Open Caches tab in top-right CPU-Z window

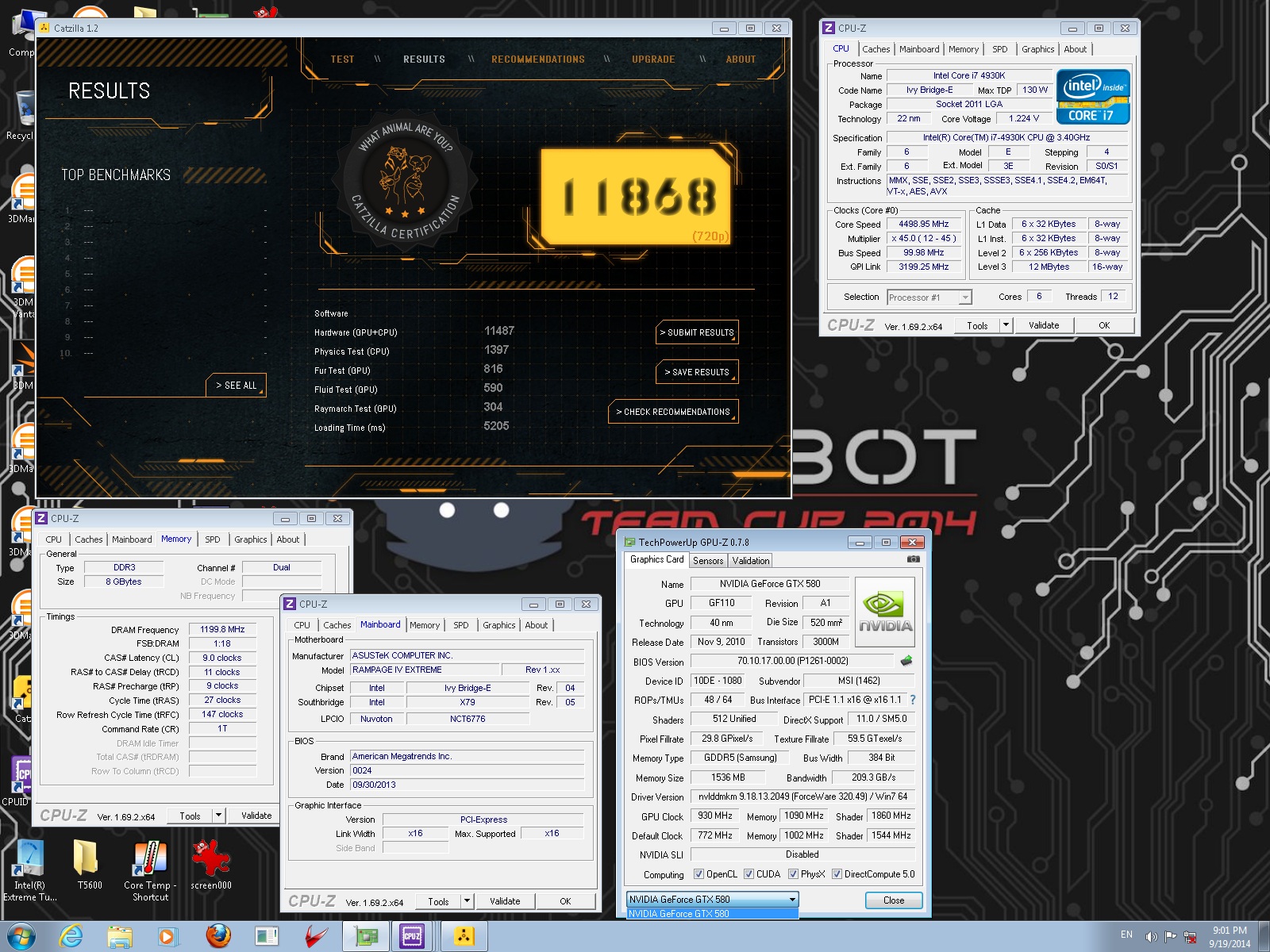876,49
